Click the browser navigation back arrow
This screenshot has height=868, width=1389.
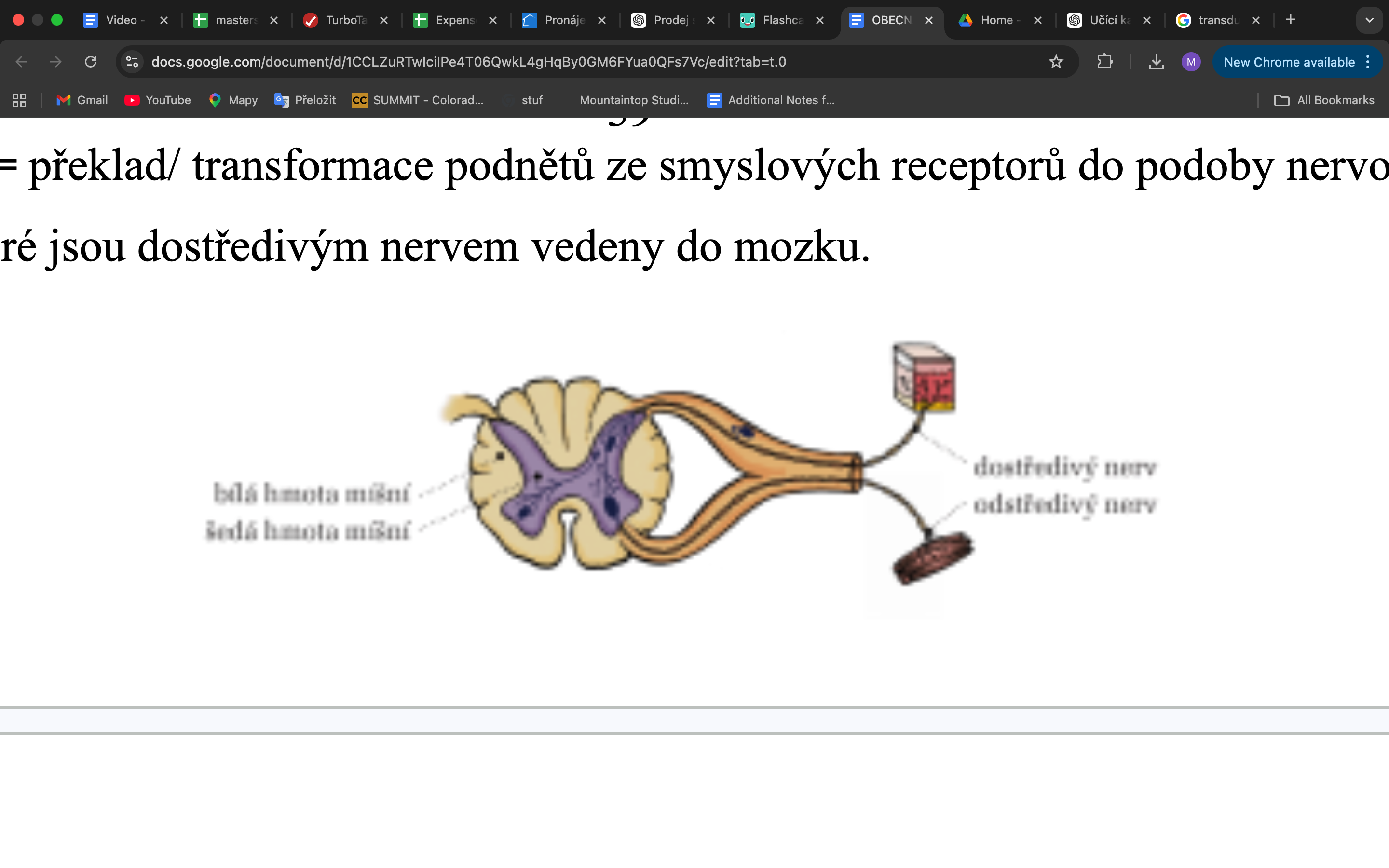point(21,61)
